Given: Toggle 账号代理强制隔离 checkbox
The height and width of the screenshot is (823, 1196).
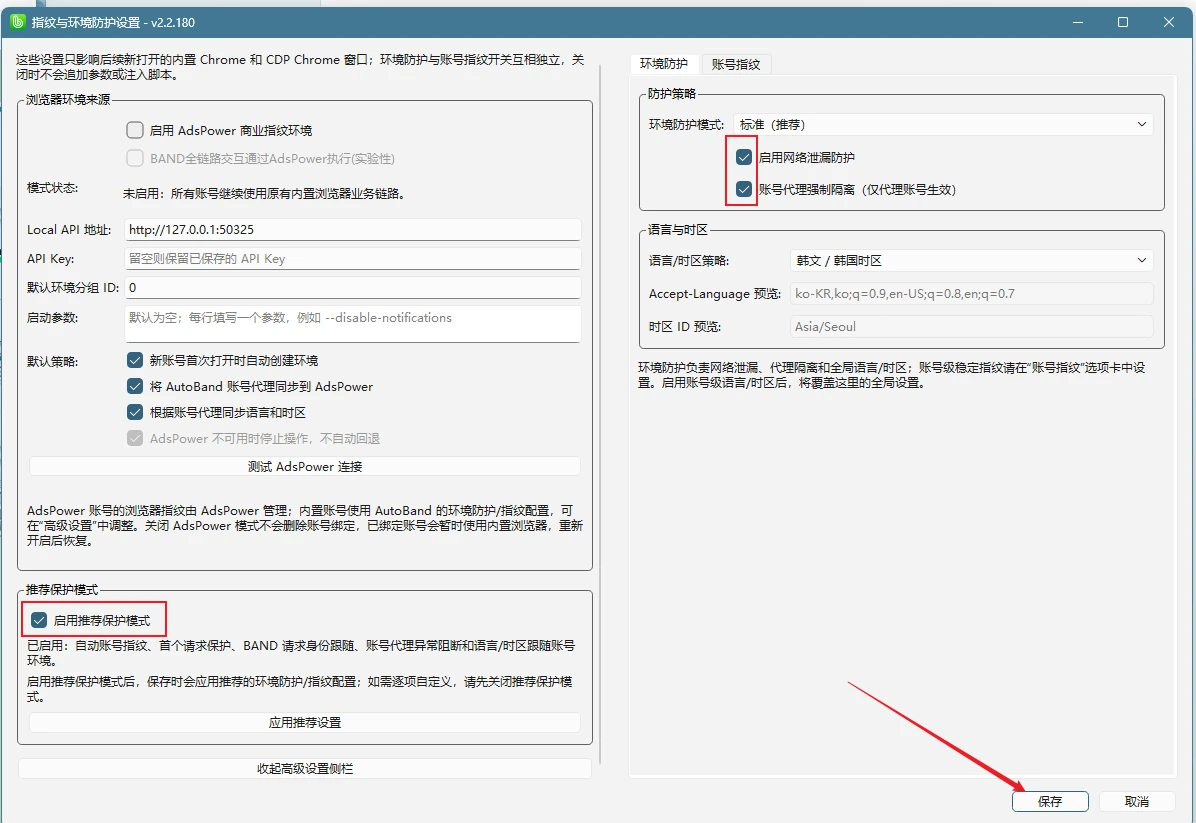Looking at the screenshot, I should point(744,189).
